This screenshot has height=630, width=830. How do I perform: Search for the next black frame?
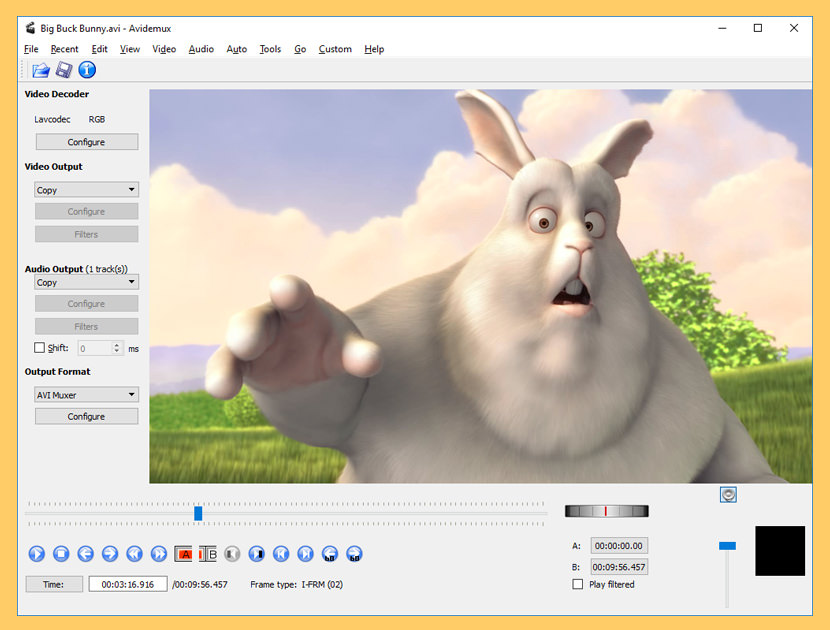257,554
